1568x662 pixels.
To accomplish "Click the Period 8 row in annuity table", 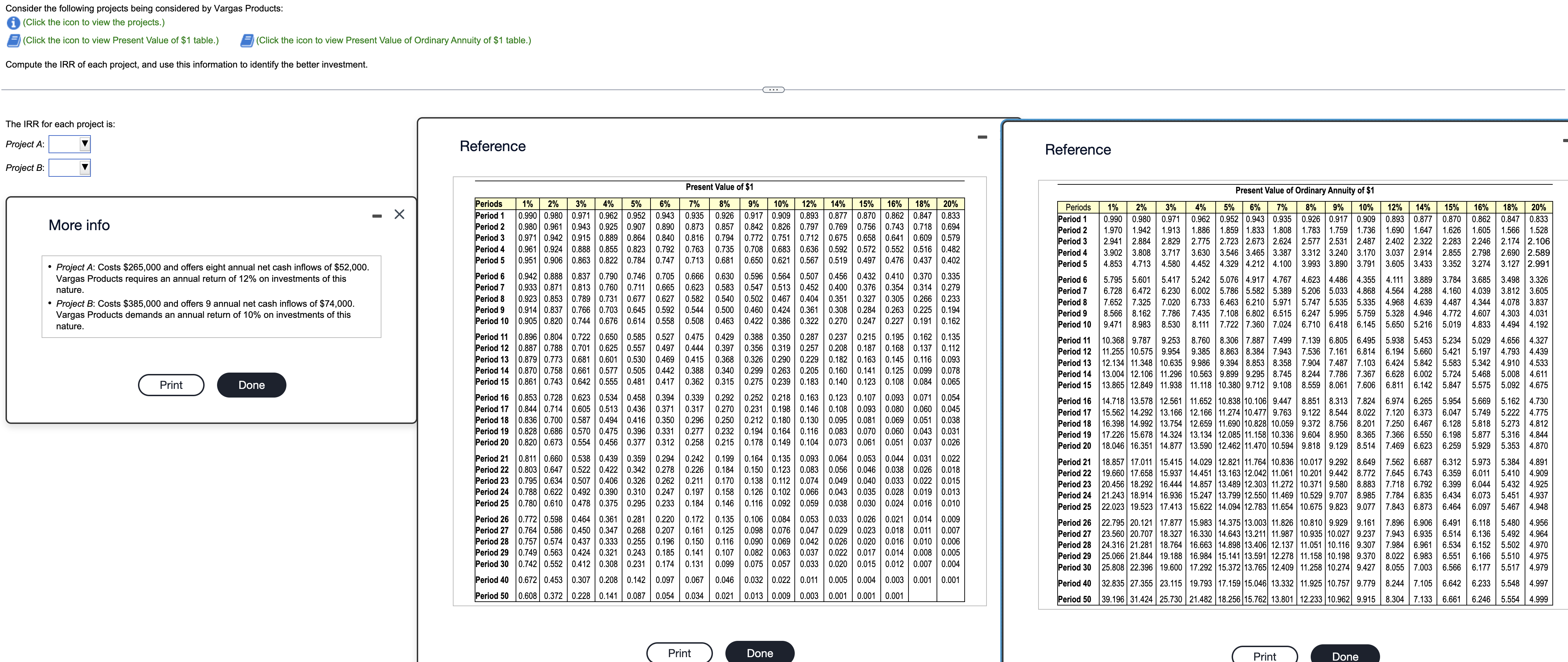I will pos(1072,302).
